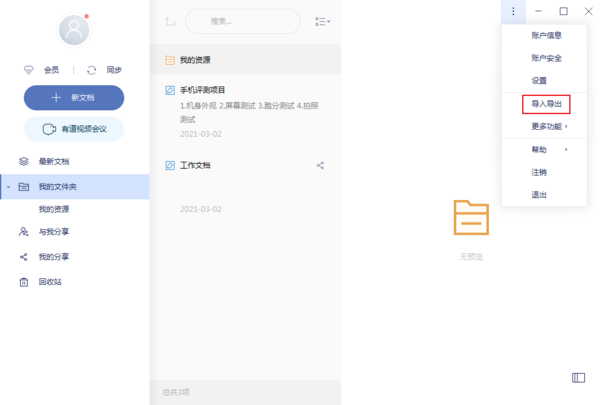Open the user avatar profile

point(74,30)
